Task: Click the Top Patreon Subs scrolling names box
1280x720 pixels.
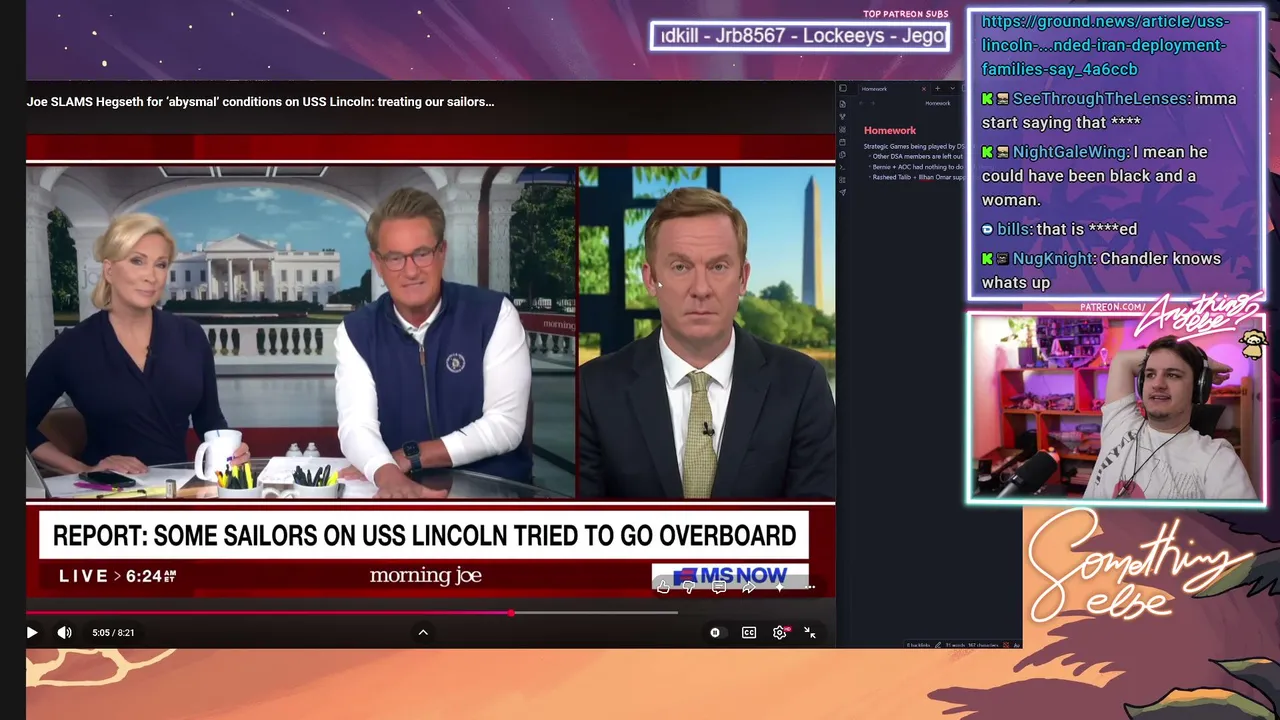Action: coord(800,36)
